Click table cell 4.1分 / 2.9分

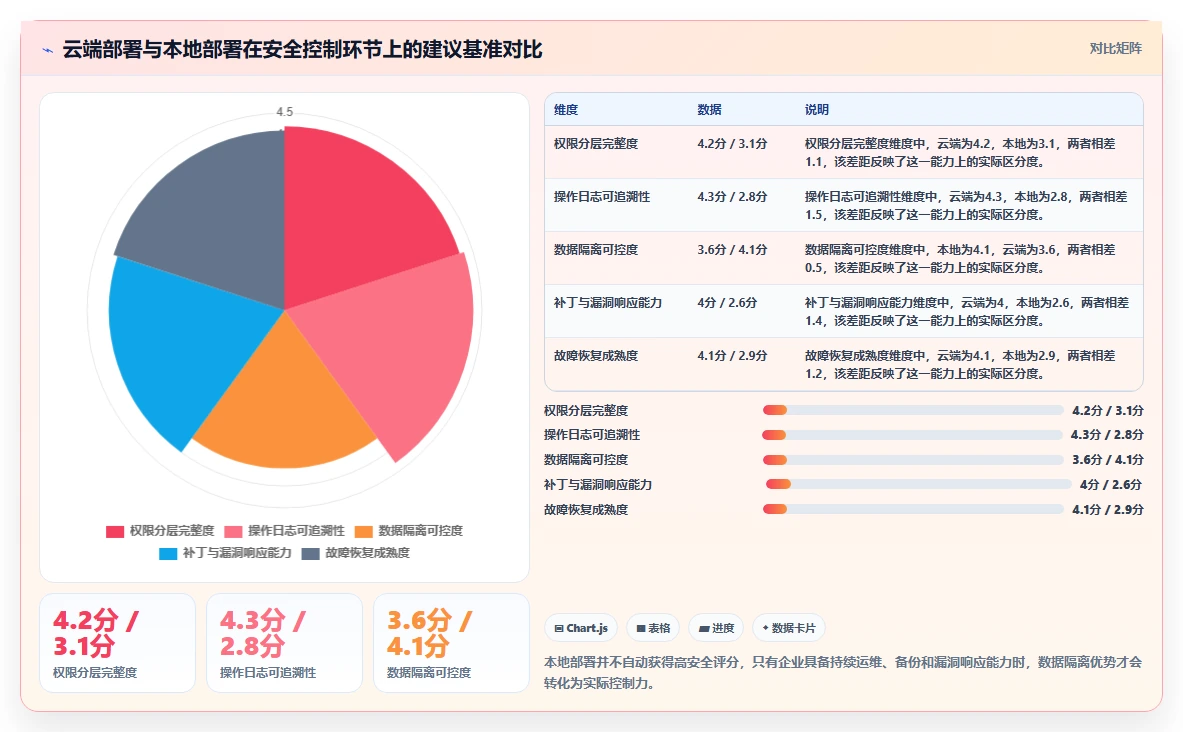[732, 355]
